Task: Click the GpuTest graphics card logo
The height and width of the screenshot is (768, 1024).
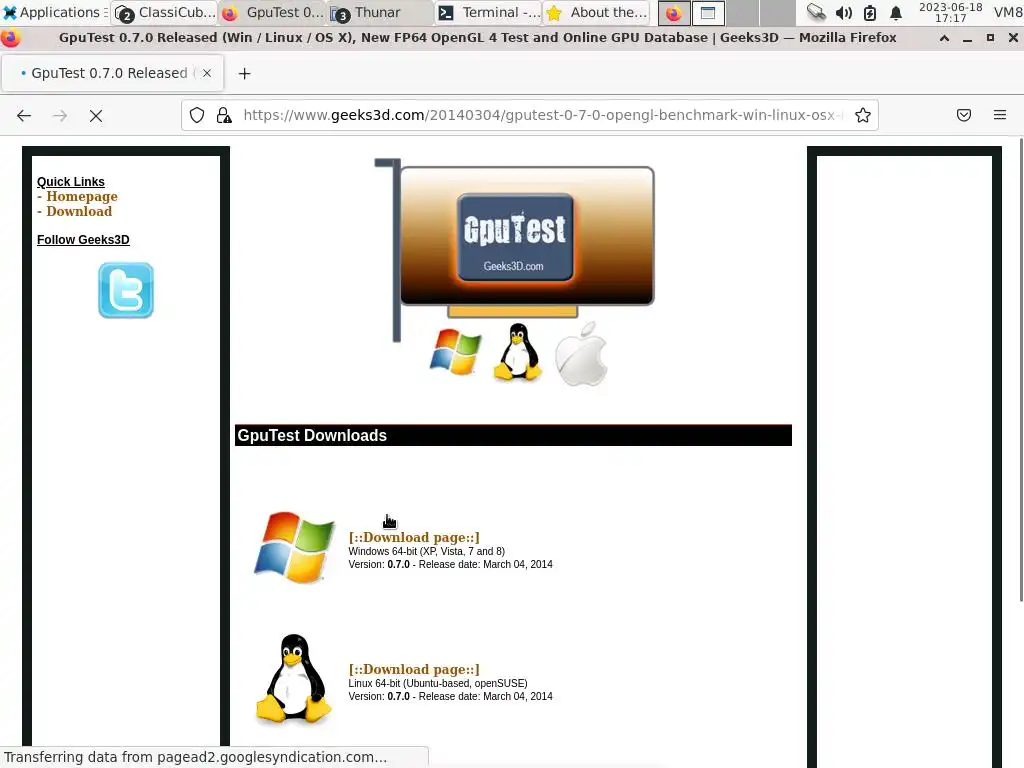Action: click(x=515, y=250)
